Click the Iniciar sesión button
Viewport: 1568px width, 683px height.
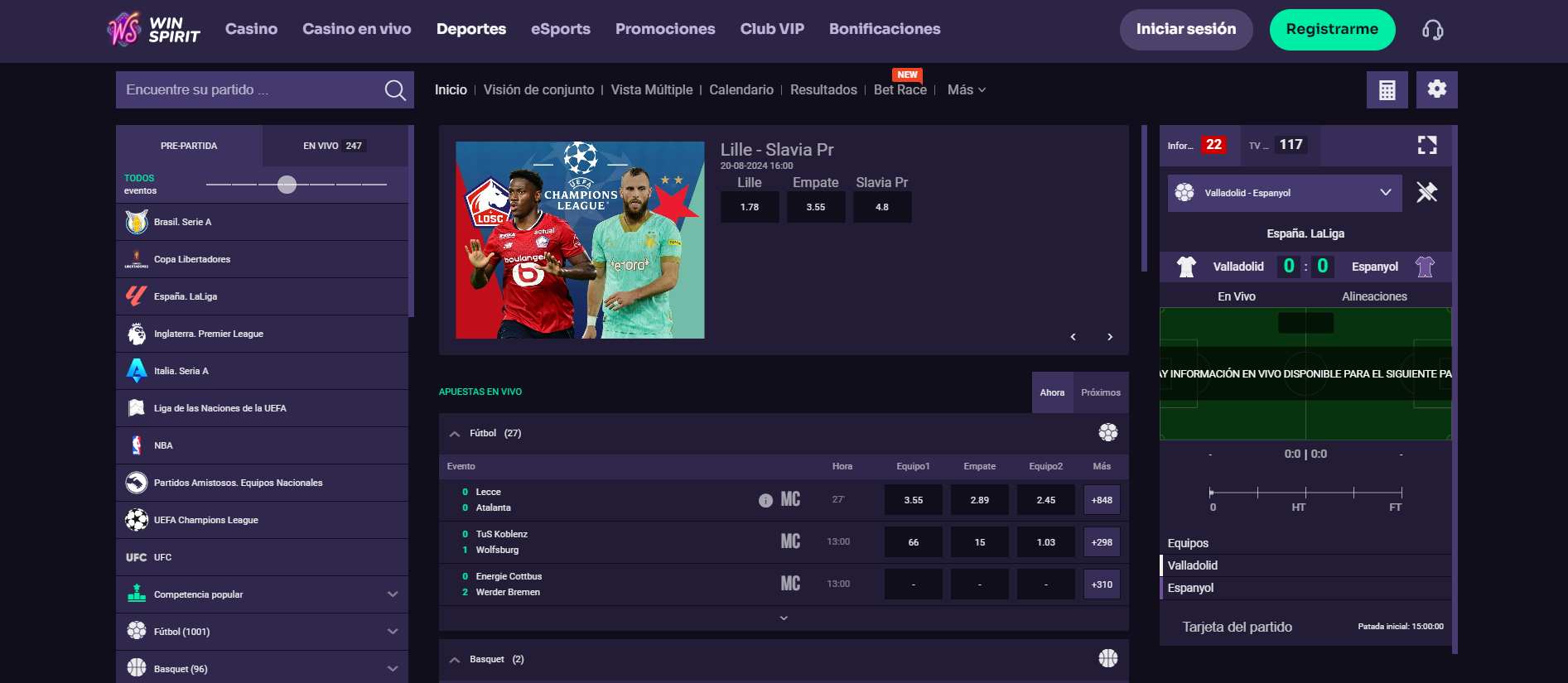tap(1186, 30)
